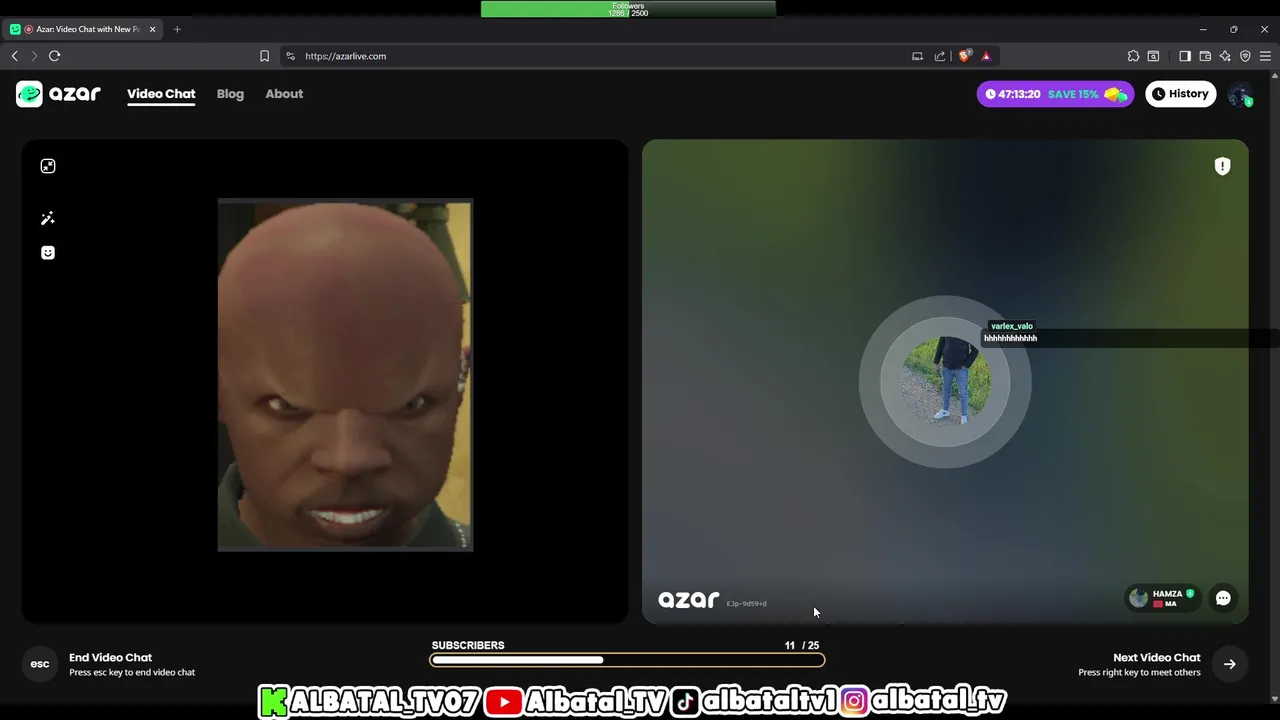Click the purple SAVE 15% gems offer
The width and height of the screenshot is (1280, 720).
pos(1055,94)
